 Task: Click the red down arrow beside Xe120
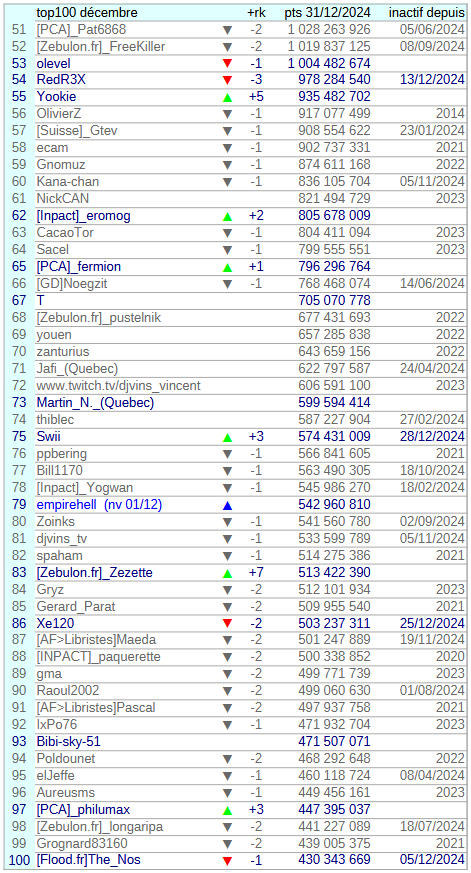(x=227, y=624)
